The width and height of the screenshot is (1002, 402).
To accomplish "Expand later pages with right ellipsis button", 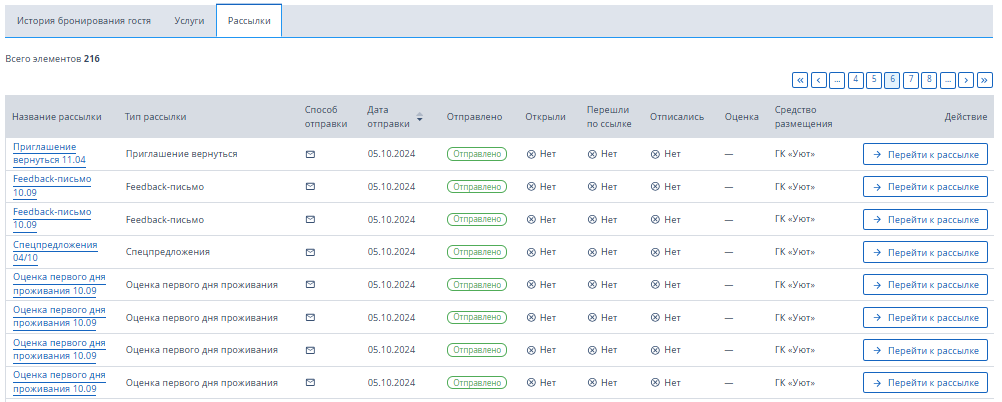I will click(948, 80).
